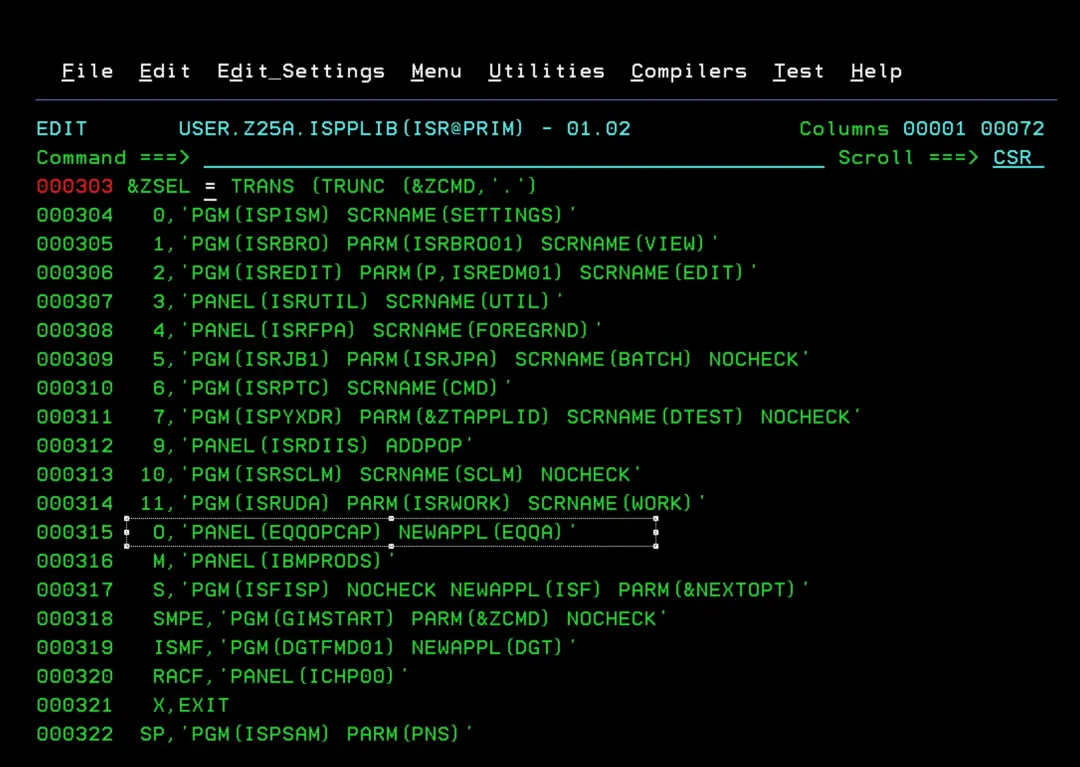Click the PGM(ISFISP) NEWAPPL(ISF) line
This screenshot has height=767, width=1080.
(480, 590)
